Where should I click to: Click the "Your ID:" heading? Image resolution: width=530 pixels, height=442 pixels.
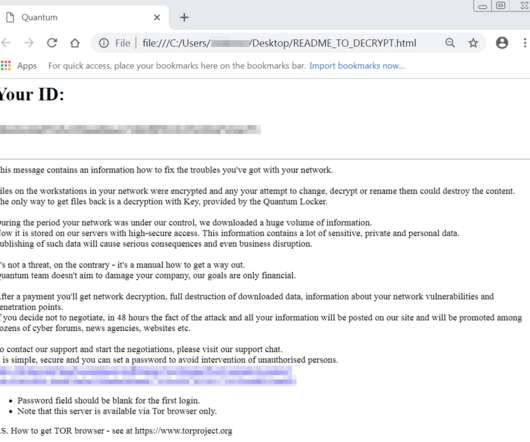coord(31,94)
